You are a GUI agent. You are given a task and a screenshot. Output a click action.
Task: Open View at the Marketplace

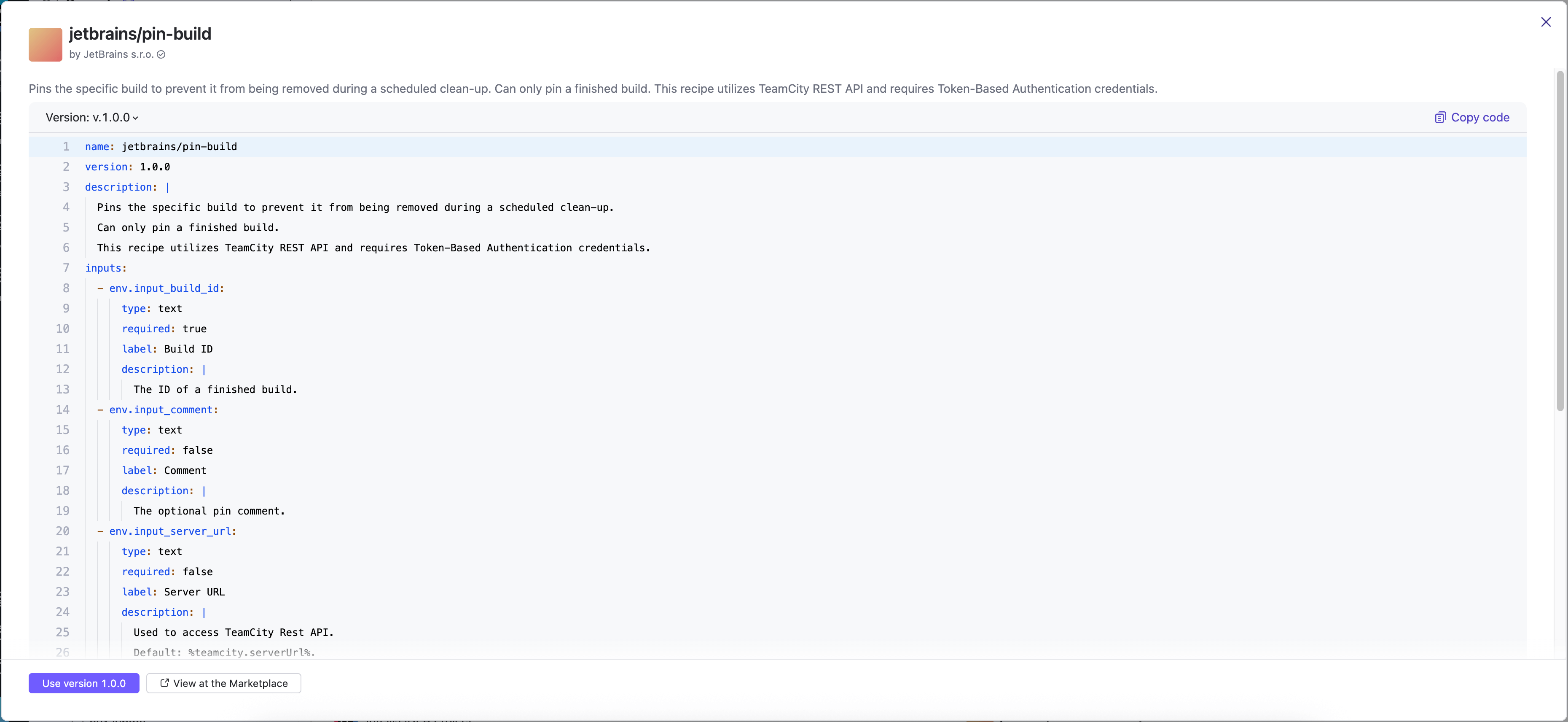coord(223,683)
